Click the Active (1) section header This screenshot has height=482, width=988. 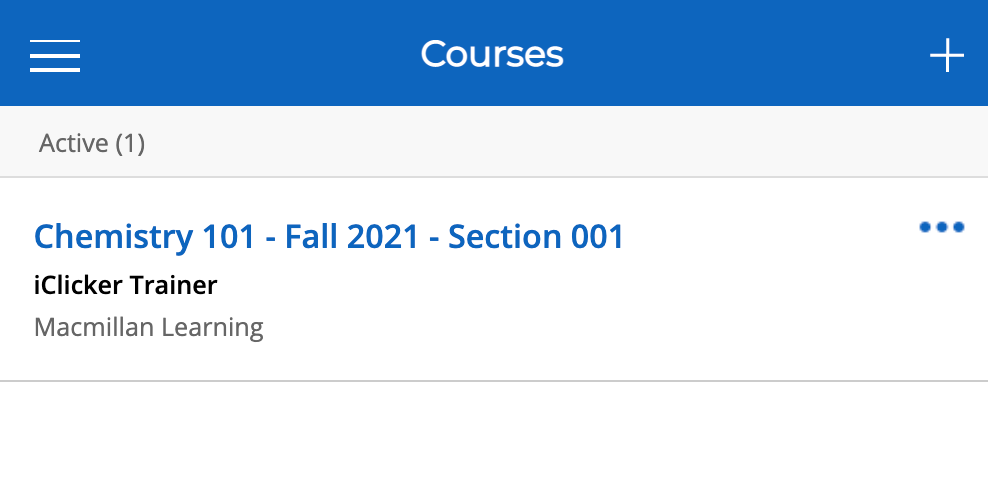[92, 143]
